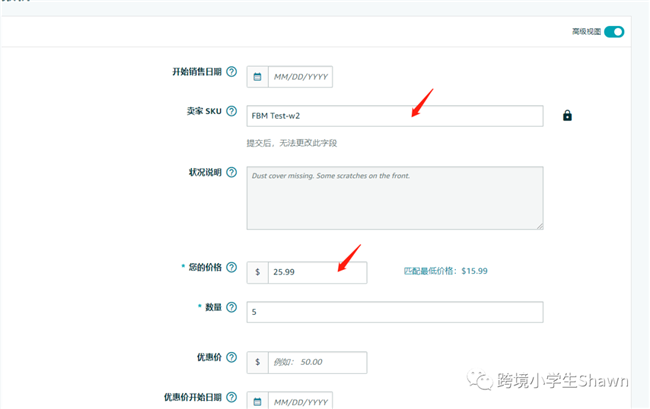Click calendar icon for 优惠价开始日期
Viewport: 650px width, 409px height.
(257, 401)
